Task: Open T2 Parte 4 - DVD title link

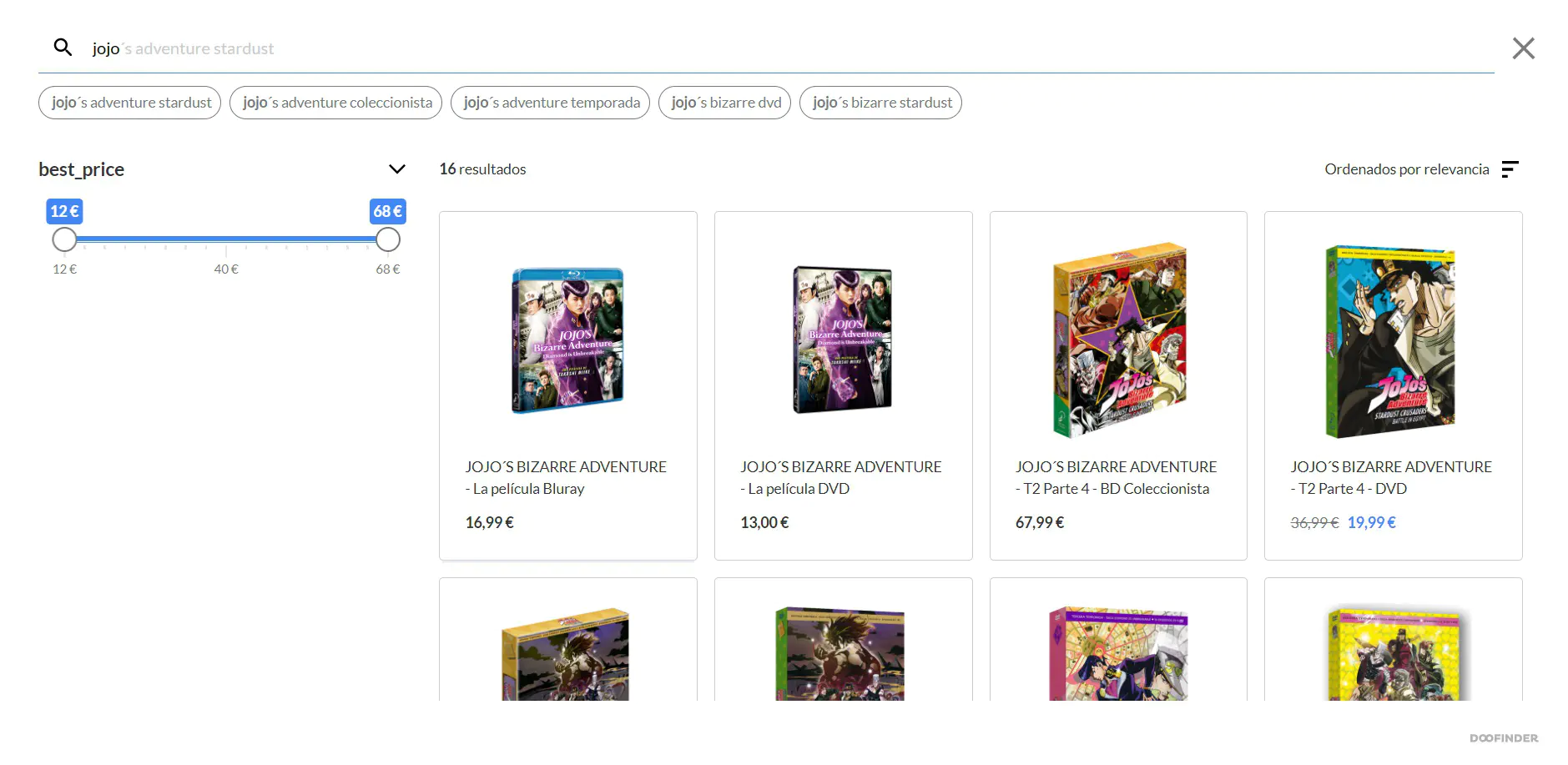Action: point(1391,478)
